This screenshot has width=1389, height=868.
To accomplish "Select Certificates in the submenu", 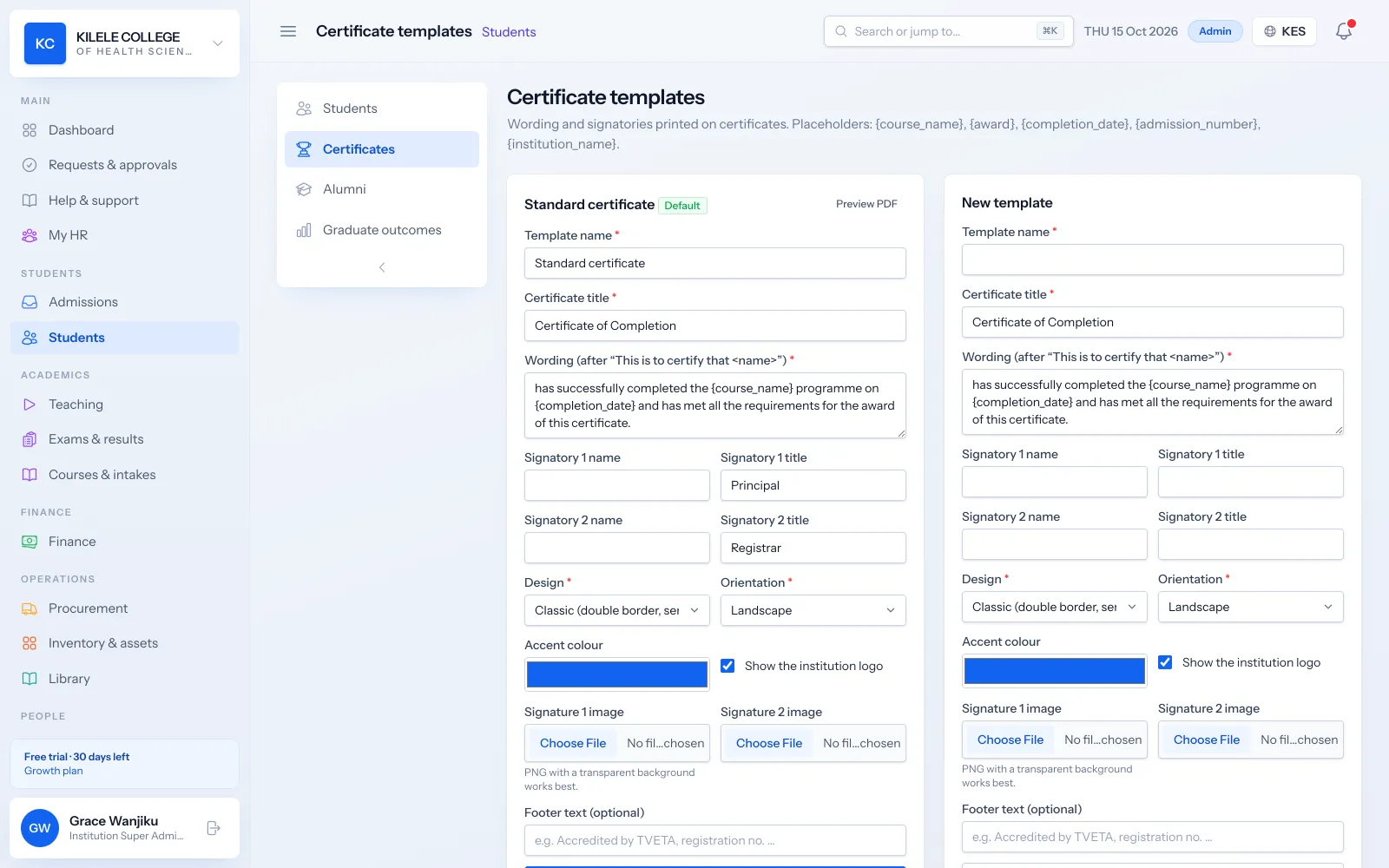I will pos(382,149).
